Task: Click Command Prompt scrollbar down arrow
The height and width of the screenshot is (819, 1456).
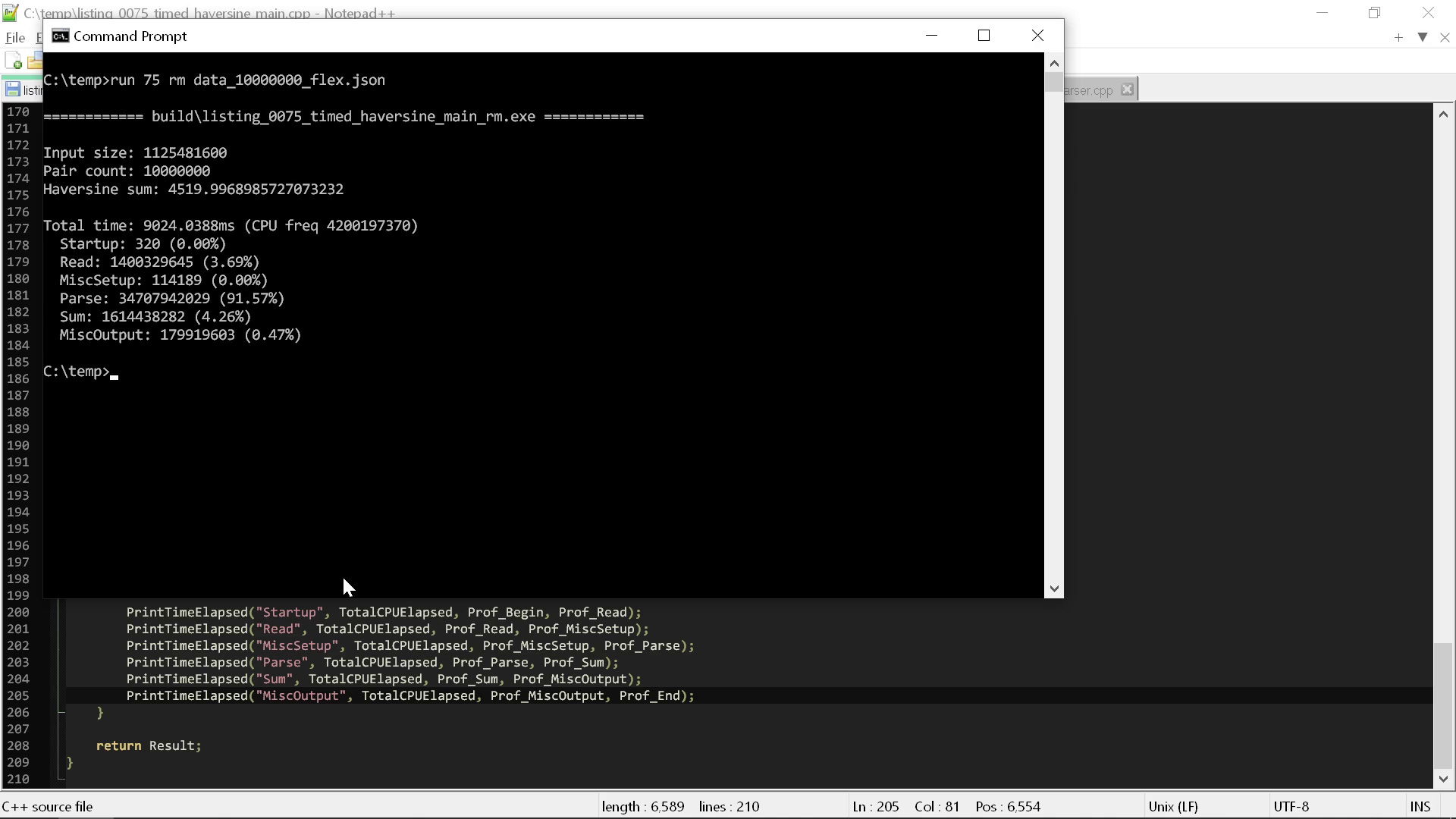Action: 1053,588
